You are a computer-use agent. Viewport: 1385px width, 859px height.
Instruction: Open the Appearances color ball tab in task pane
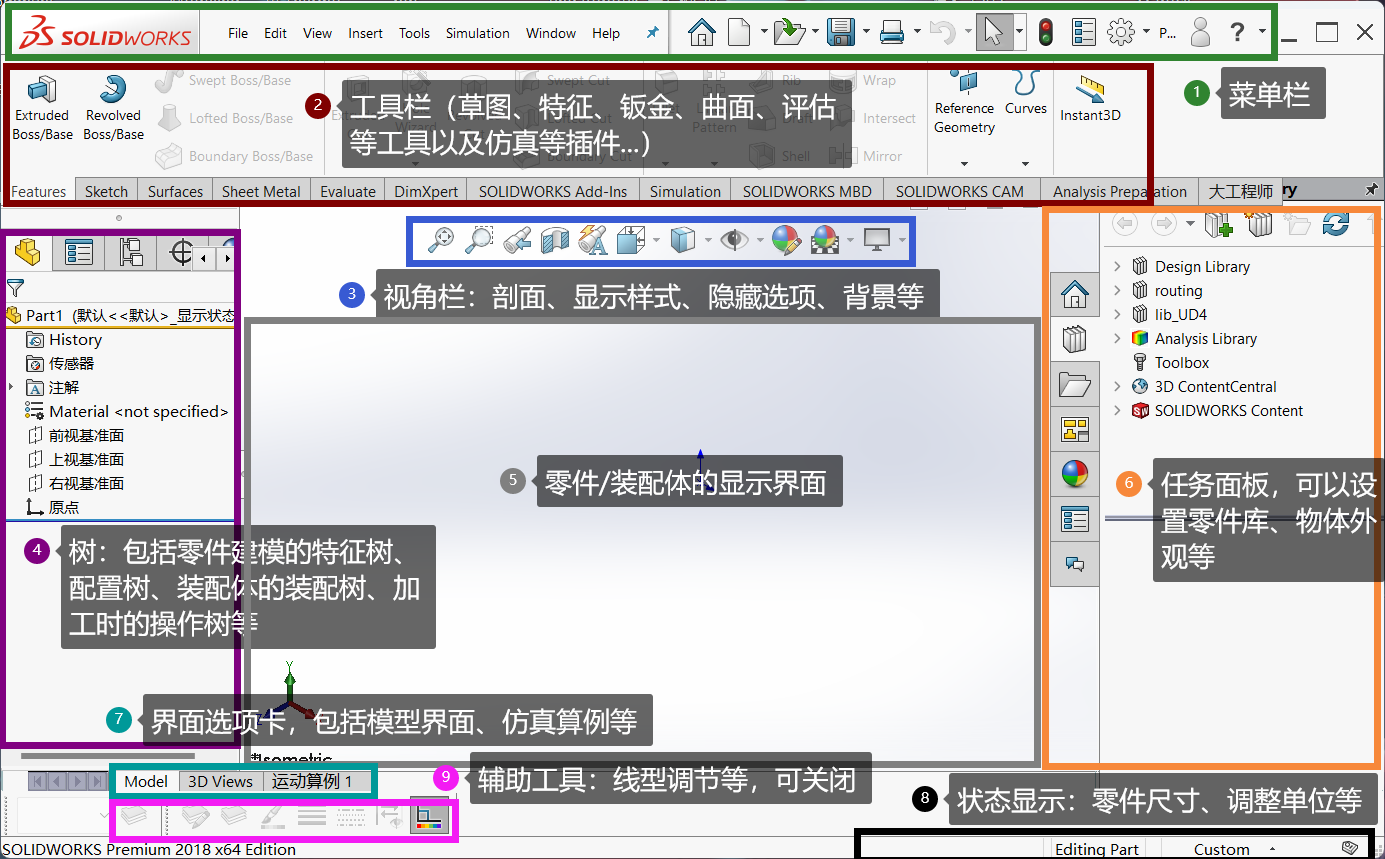1074,474
